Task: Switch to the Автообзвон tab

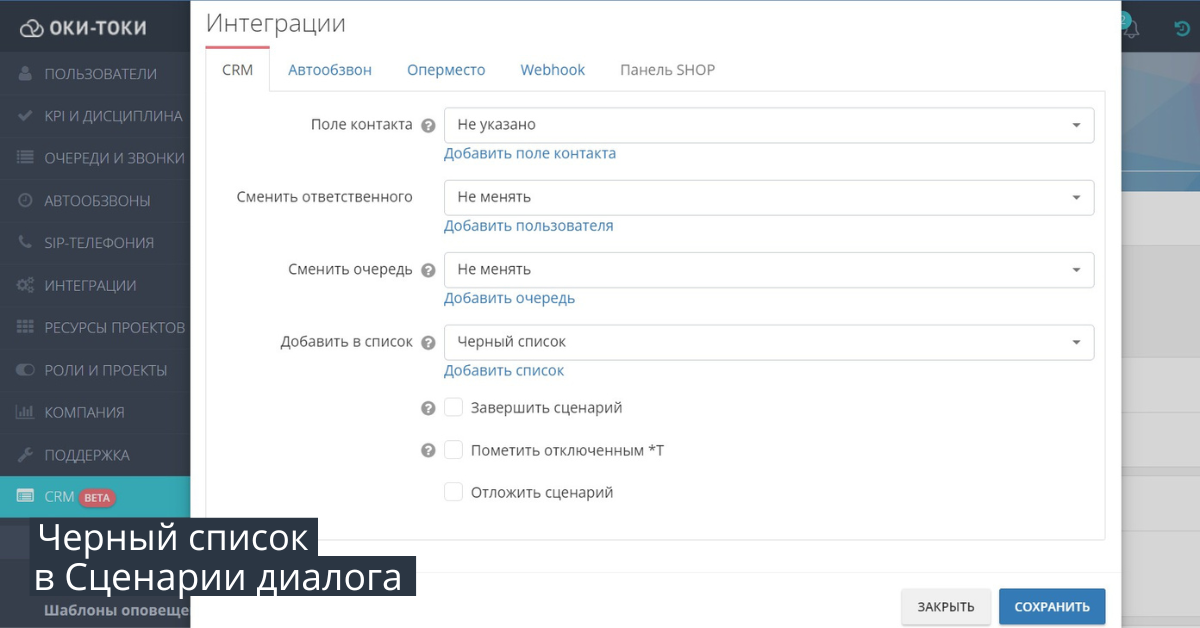Action: pos(330,70)
